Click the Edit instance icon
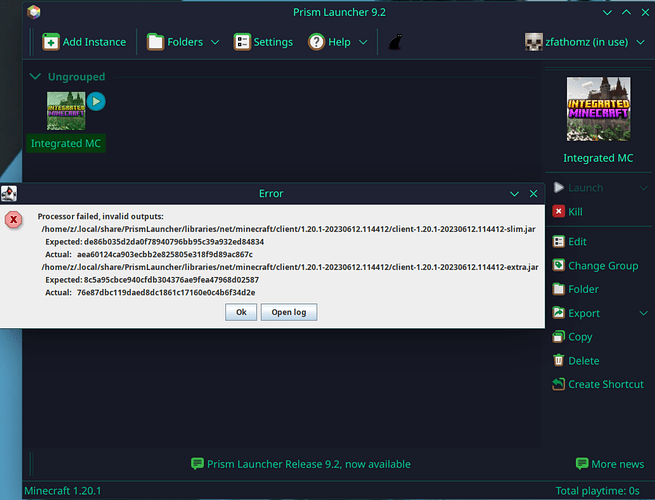 tap(559, 241)
